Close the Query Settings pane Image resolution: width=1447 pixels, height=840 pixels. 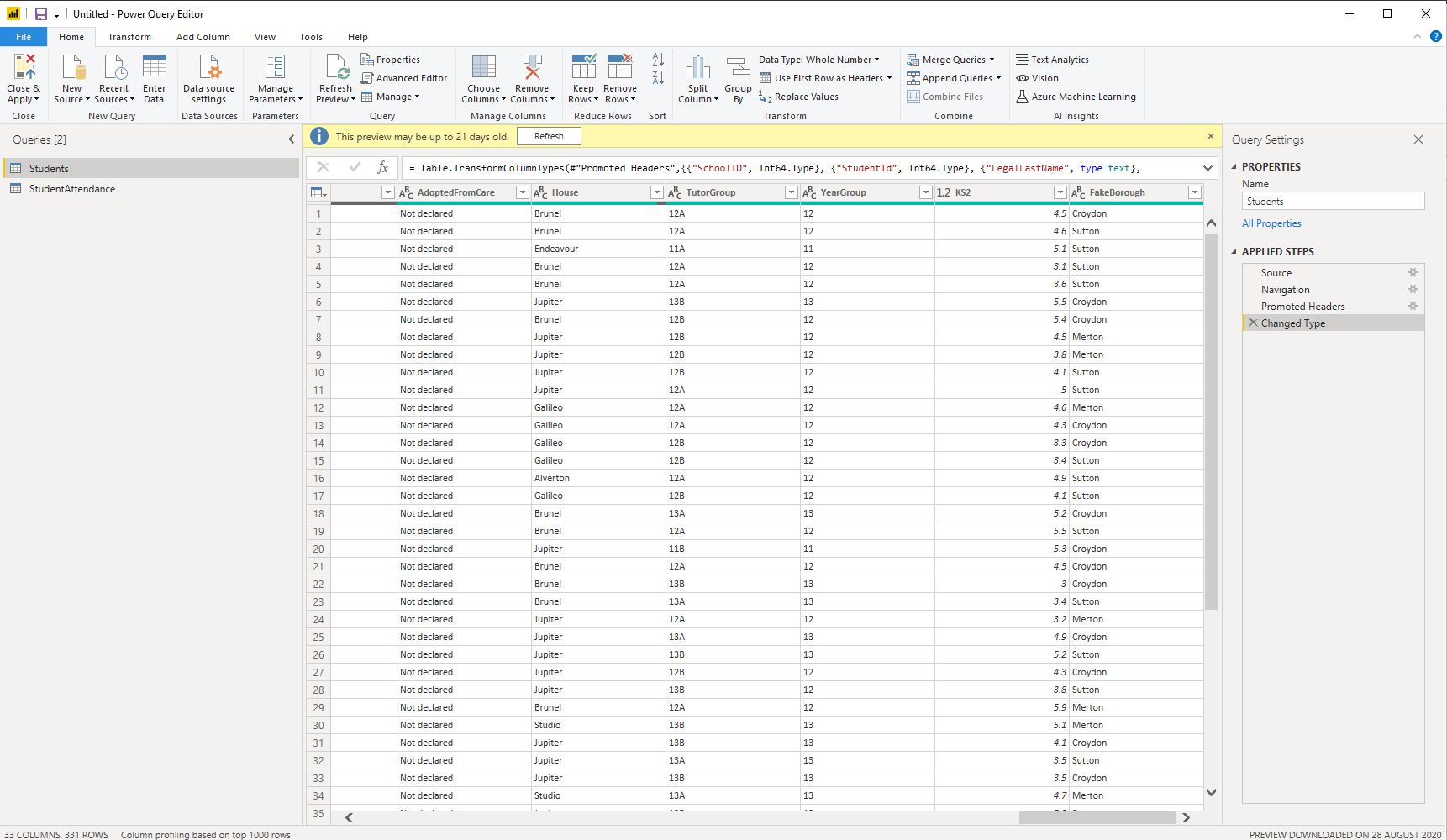point(1418,139)
